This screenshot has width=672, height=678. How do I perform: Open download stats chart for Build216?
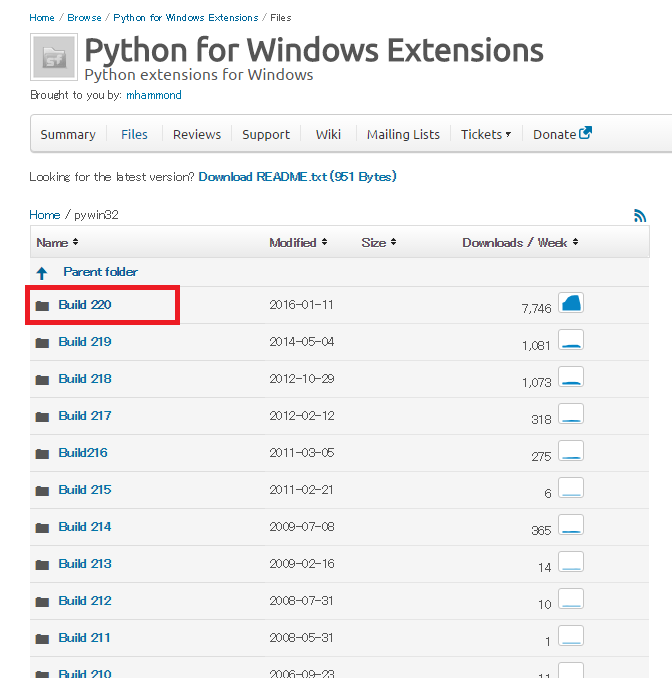[571, 451]
